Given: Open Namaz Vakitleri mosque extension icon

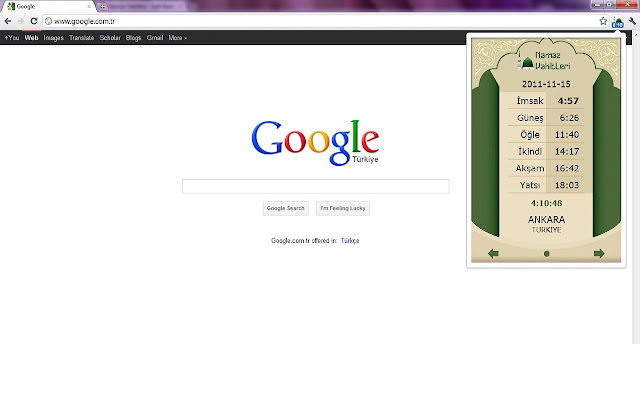Looking at the screenshot, I should tap(618, 22).
